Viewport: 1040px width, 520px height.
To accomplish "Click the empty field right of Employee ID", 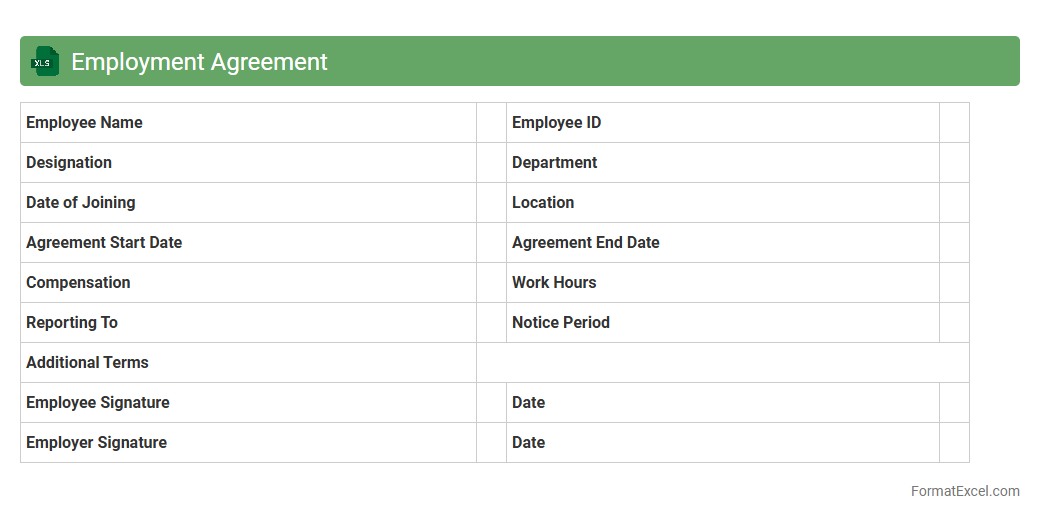I will (954, 123).
